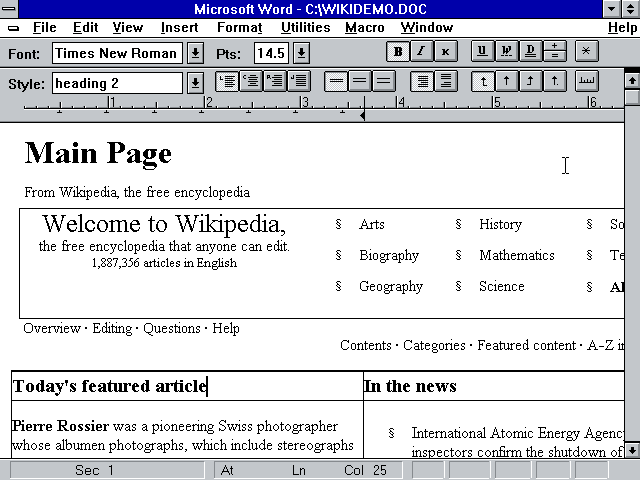This screenshot has width=640, height=480.
Task: Set justified paragraph alignment icon
Action: [x=299, y=81]
